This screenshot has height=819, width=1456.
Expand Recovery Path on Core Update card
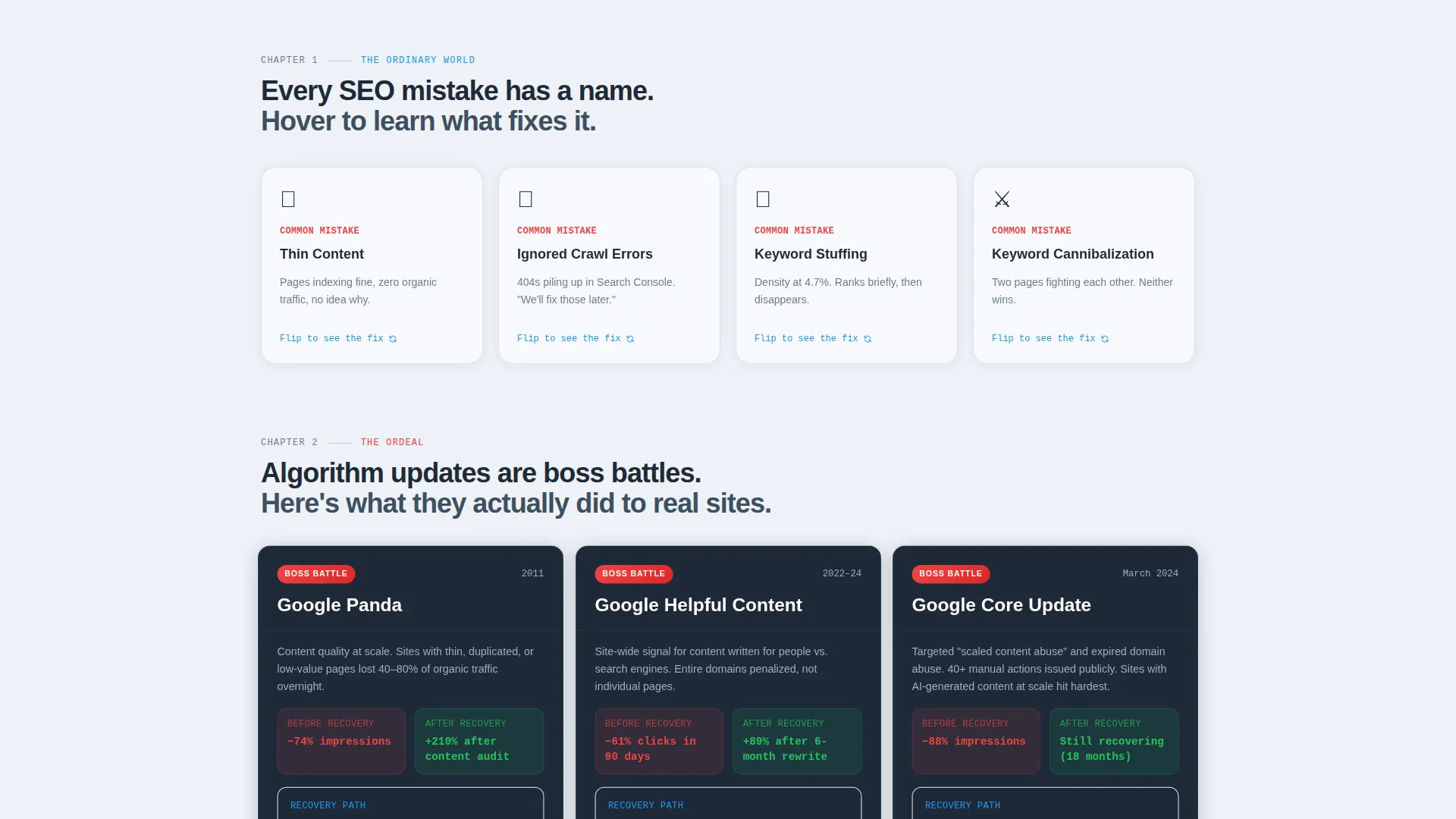coord(1045,804)
